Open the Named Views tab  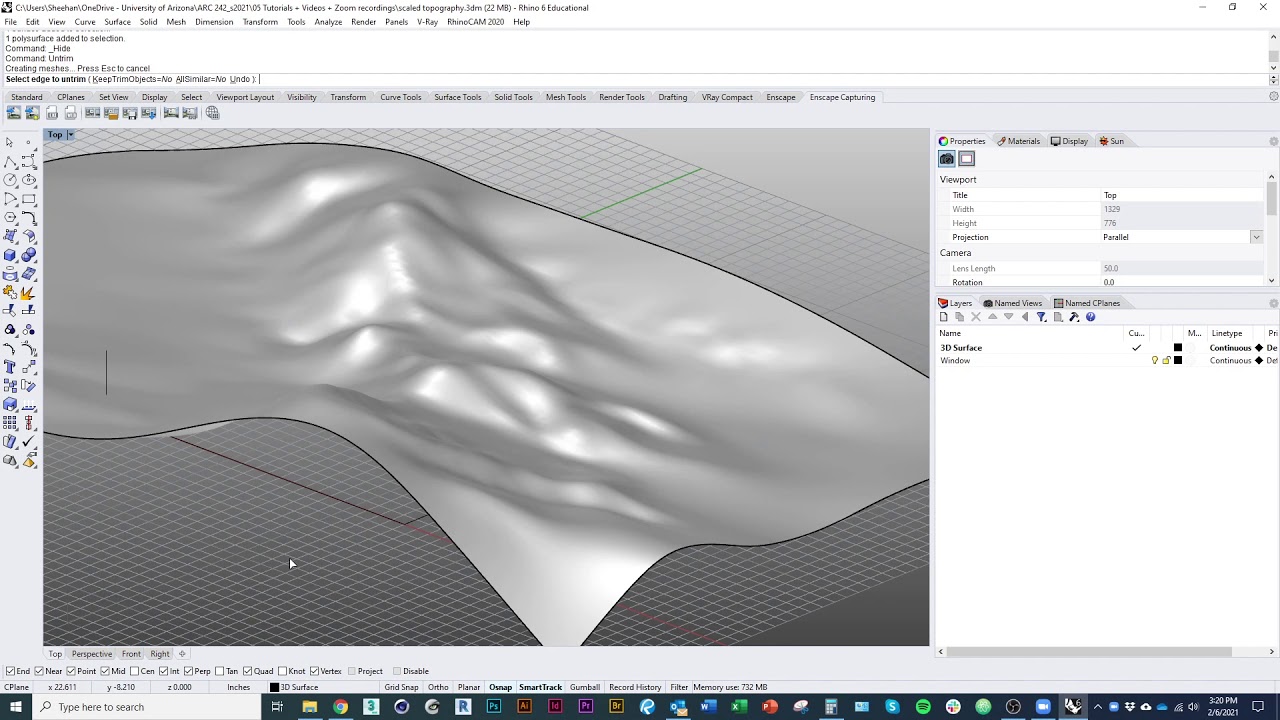click(1012, 303)
